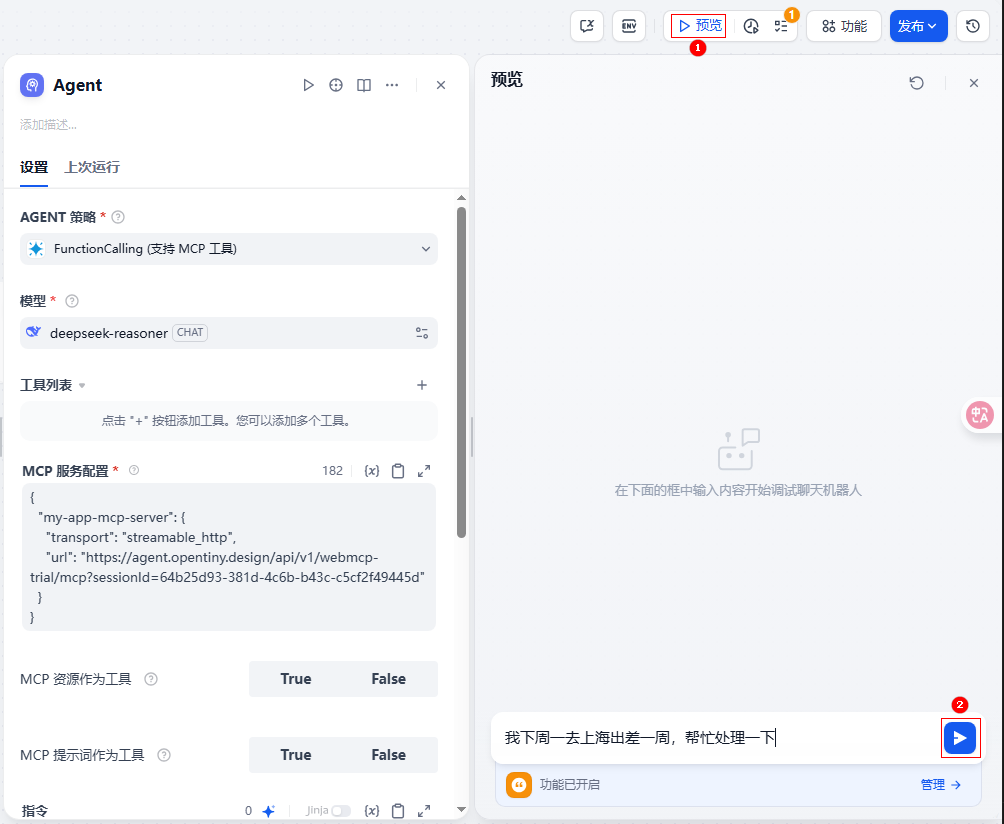Toggle the Jinja switch for 指令
This screenshot has width=1004, height=824.
[341, 811]
